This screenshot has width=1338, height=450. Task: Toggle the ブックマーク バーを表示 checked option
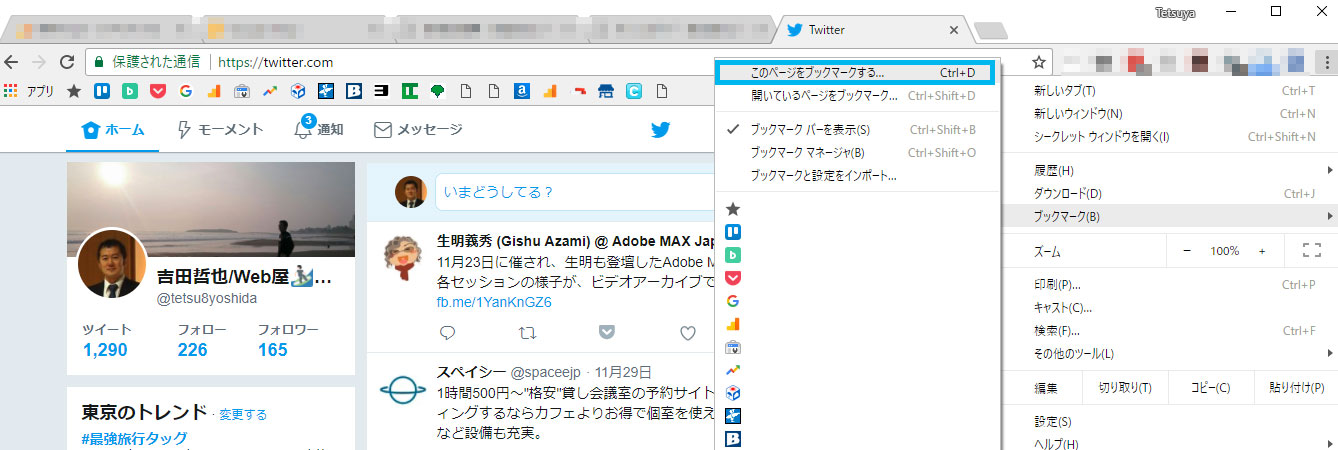pyautogui.click(x=810, y=129)
